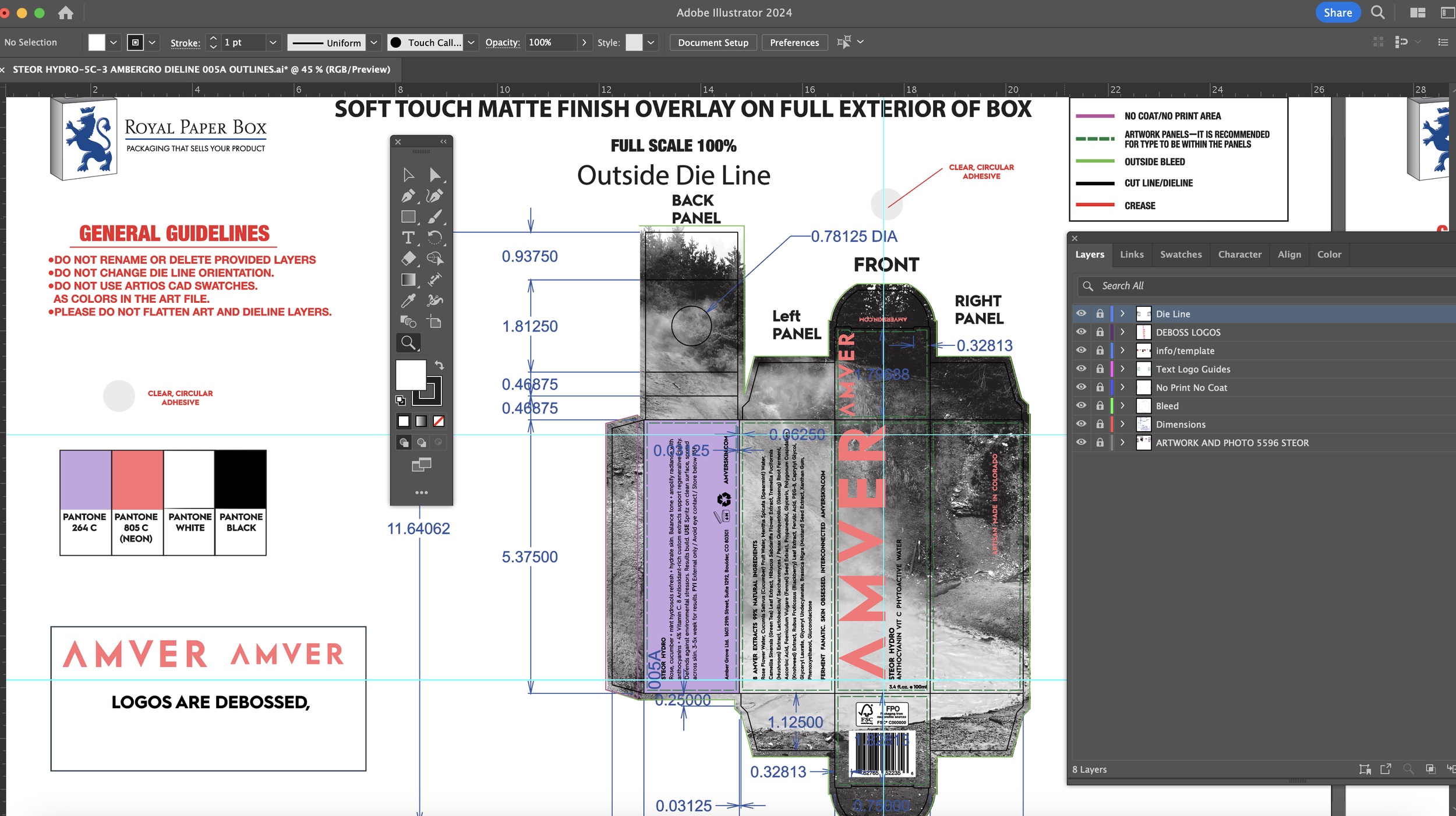Click the Share button
The image size is (1456, 816).
tap(1338, 13)
